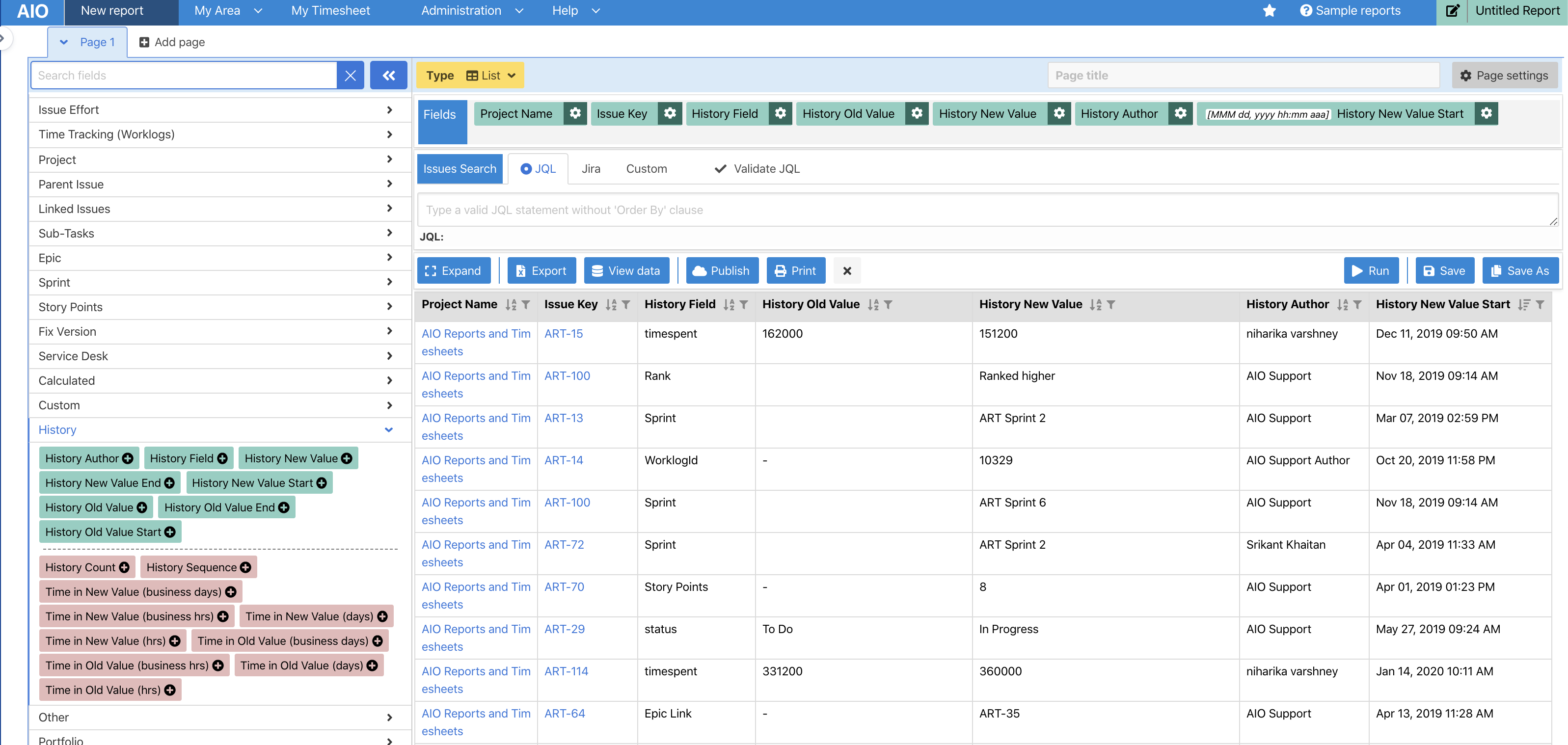Click the Run button
This screenshot has width=1568, height=745.
coord(1372,270)
